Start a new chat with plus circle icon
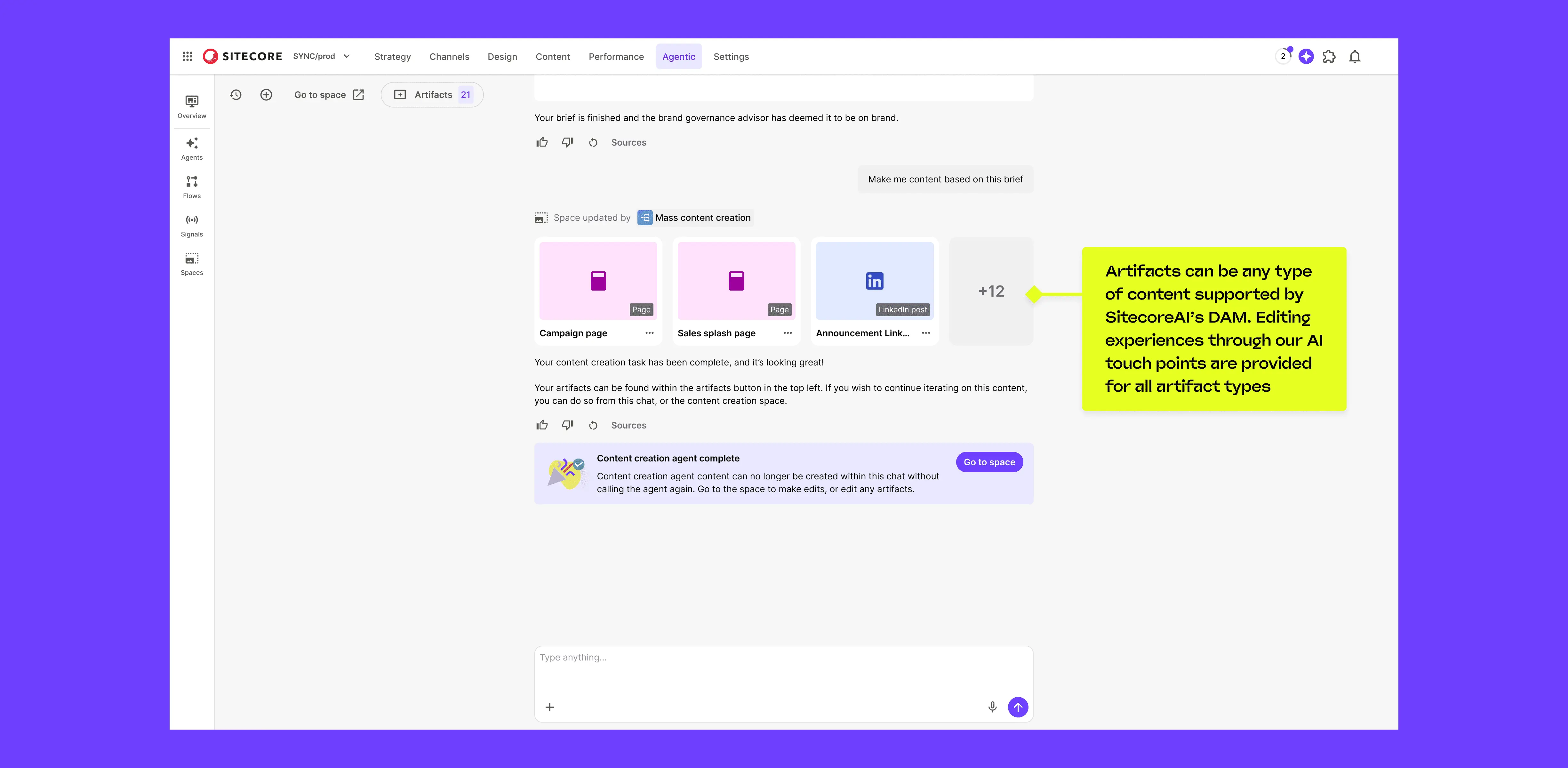Screen dimensions: 1568x768 (266, 94)
